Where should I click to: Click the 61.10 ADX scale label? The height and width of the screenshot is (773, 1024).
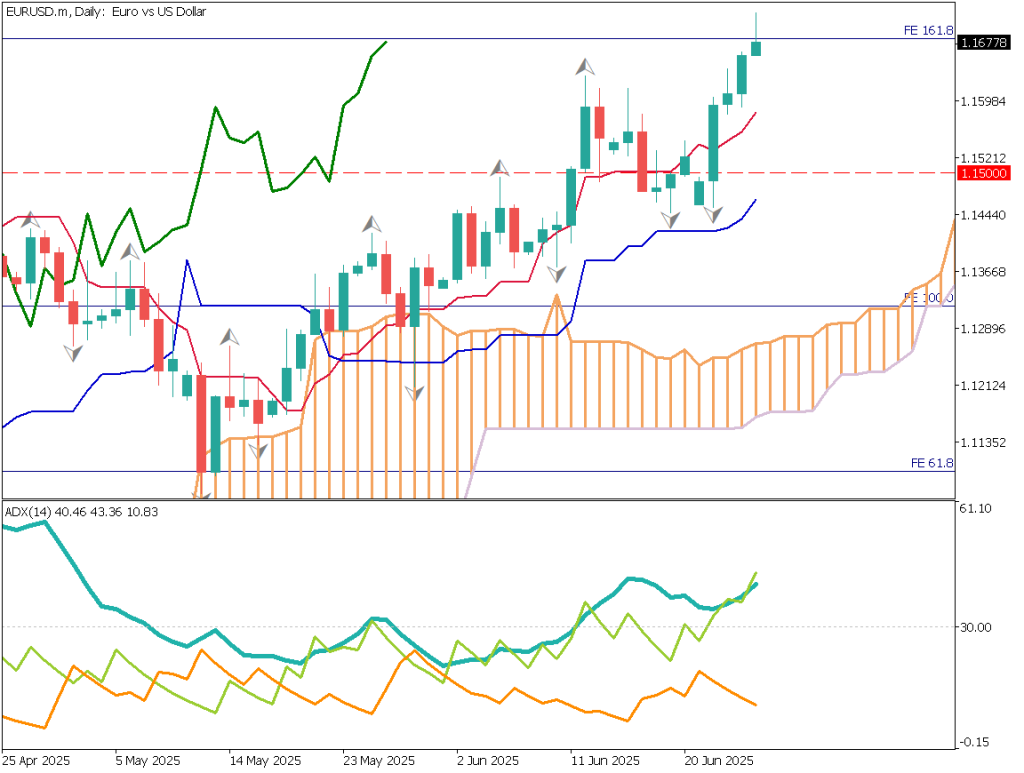[x=976, y=509]
